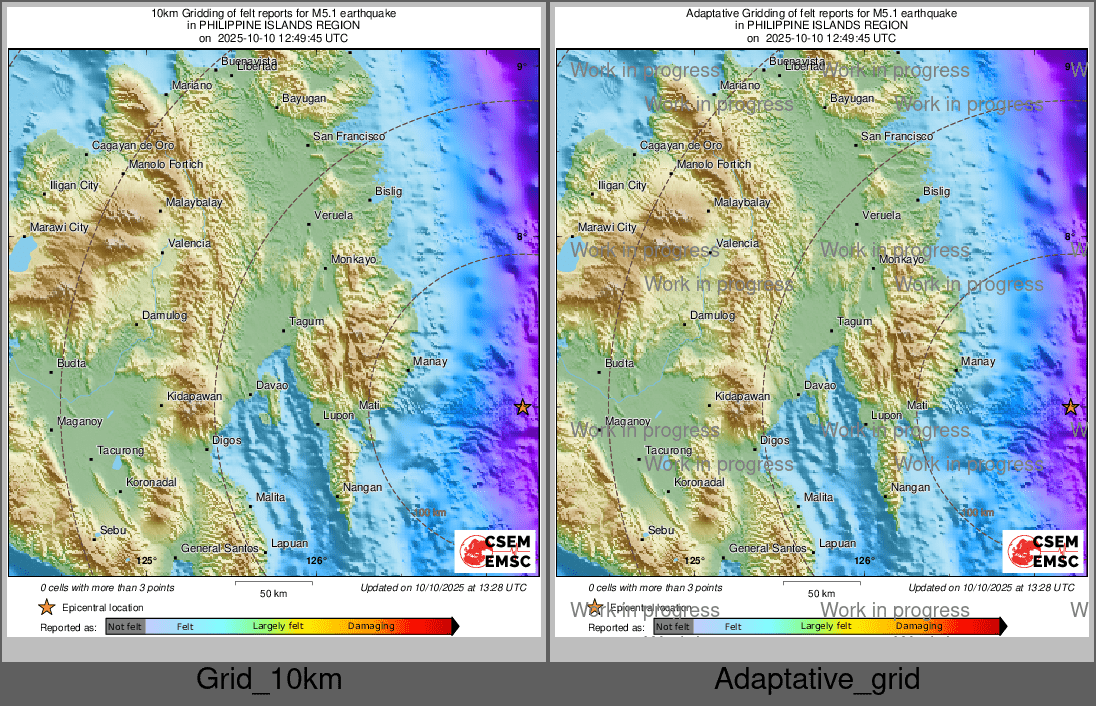Click the black arrow tip of the left color scale
The image size is (1096, 706).
point(455,627)
